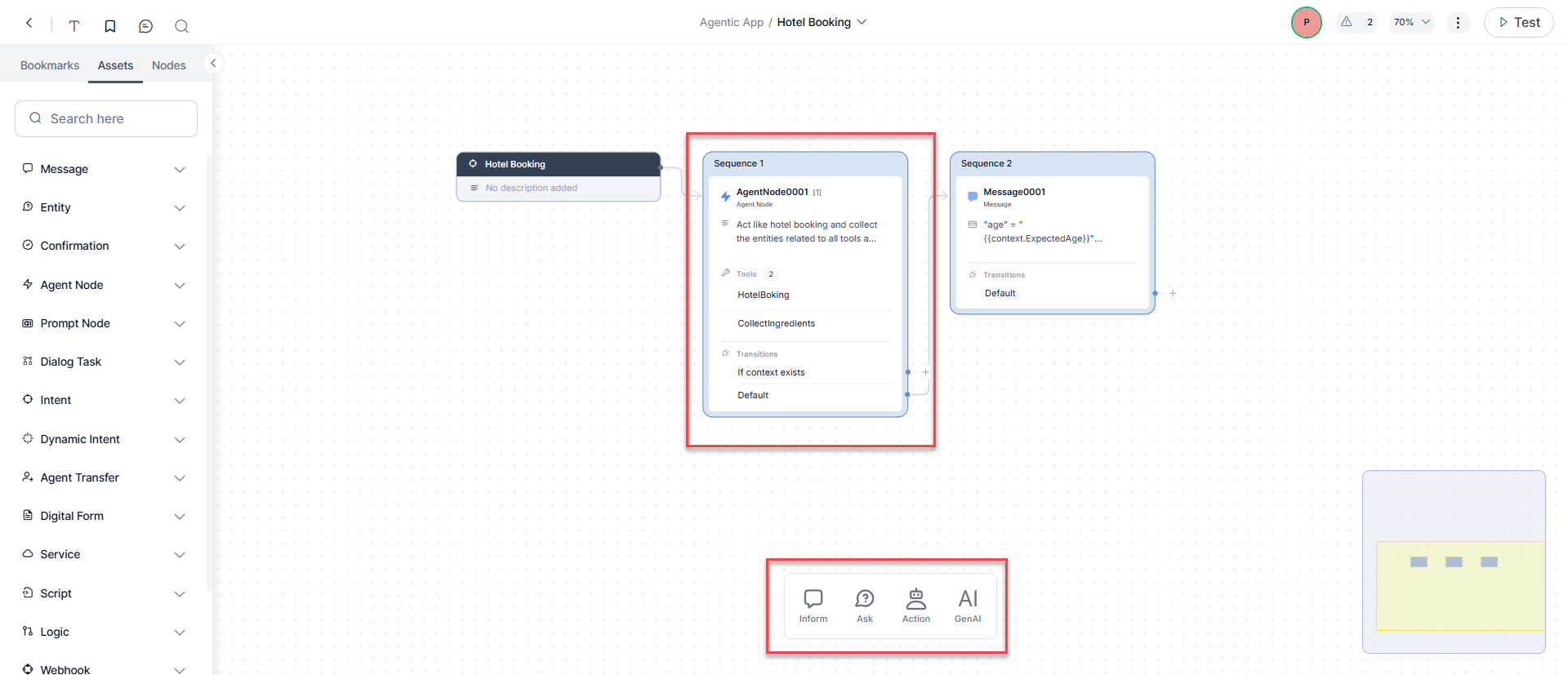The image size is (1568, 675).
Task: Open the bookmark icon in top toolbar
Action: click(x=110, y=26)
